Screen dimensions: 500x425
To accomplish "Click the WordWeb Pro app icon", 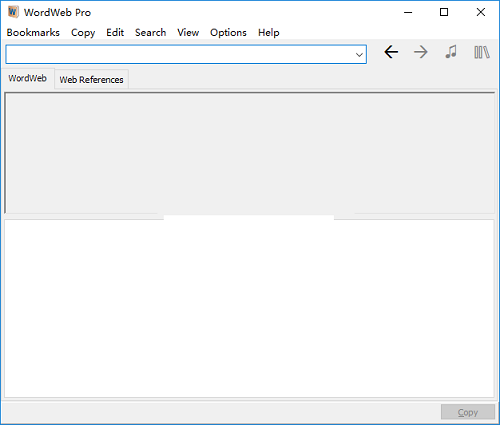I will pos(13,12).
